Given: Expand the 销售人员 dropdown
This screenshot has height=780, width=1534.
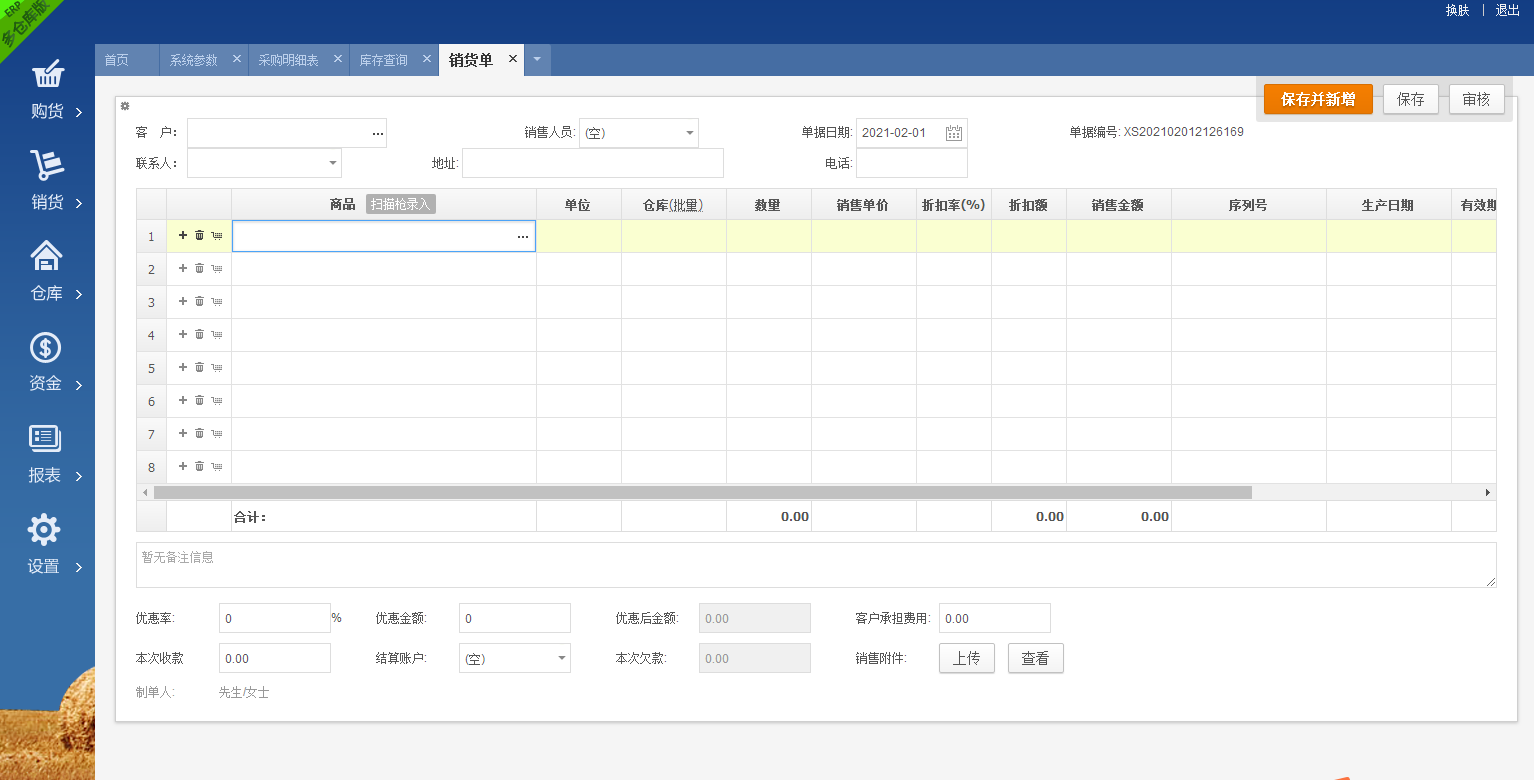Looking at the screenshot, I should [689, 133].
